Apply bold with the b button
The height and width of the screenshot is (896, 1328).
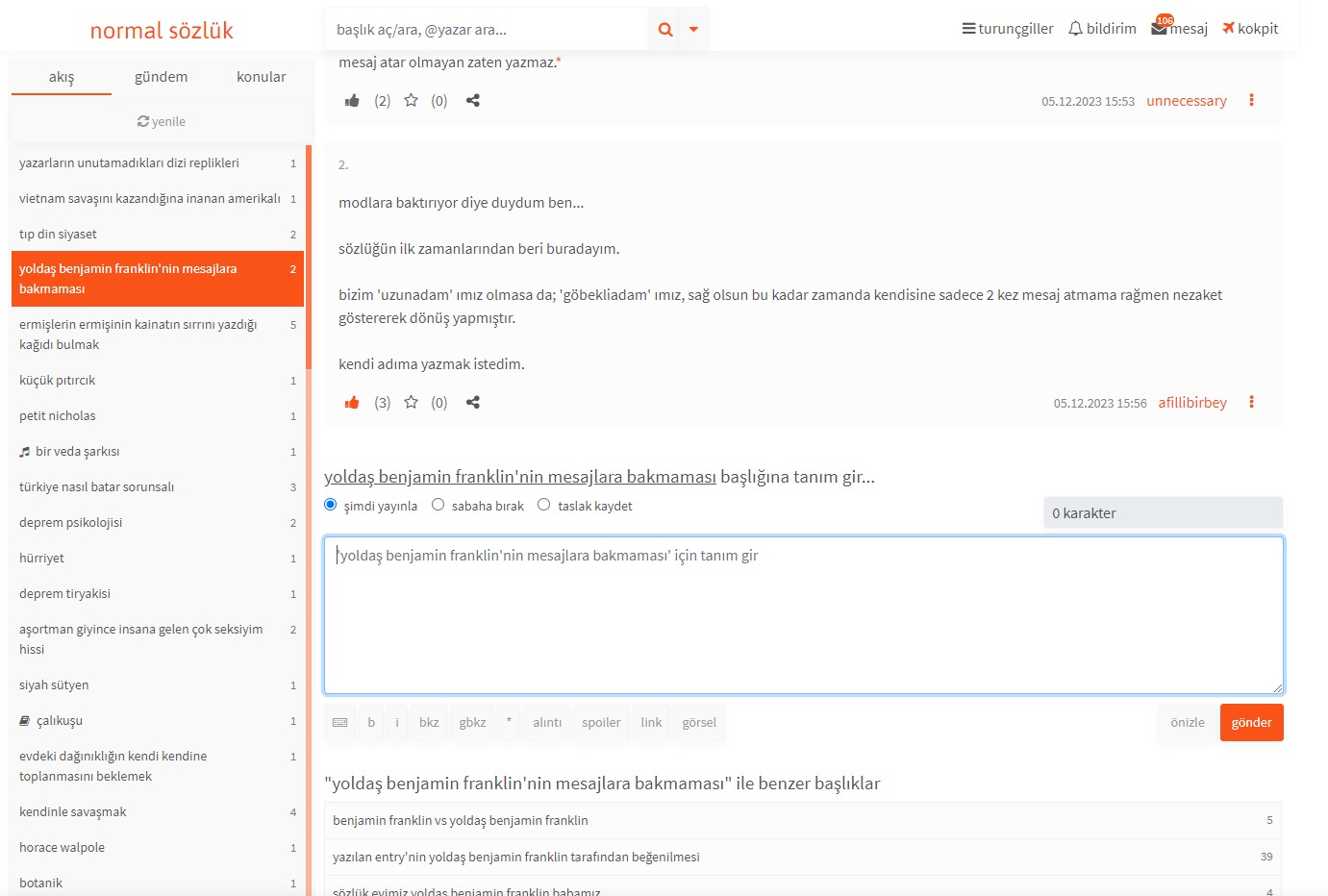point(371,723)
